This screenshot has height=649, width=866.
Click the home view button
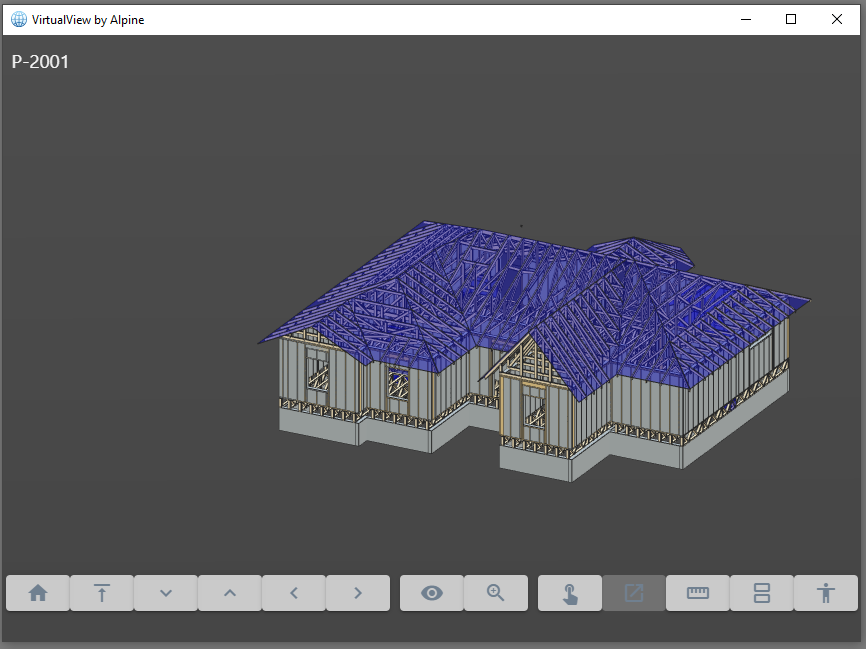tap(38, 593)
